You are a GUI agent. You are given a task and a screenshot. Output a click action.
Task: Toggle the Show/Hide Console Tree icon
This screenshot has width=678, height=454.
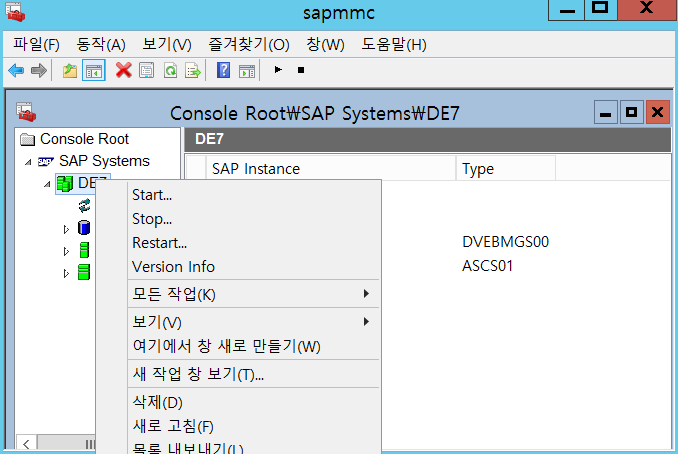(94, 70)
